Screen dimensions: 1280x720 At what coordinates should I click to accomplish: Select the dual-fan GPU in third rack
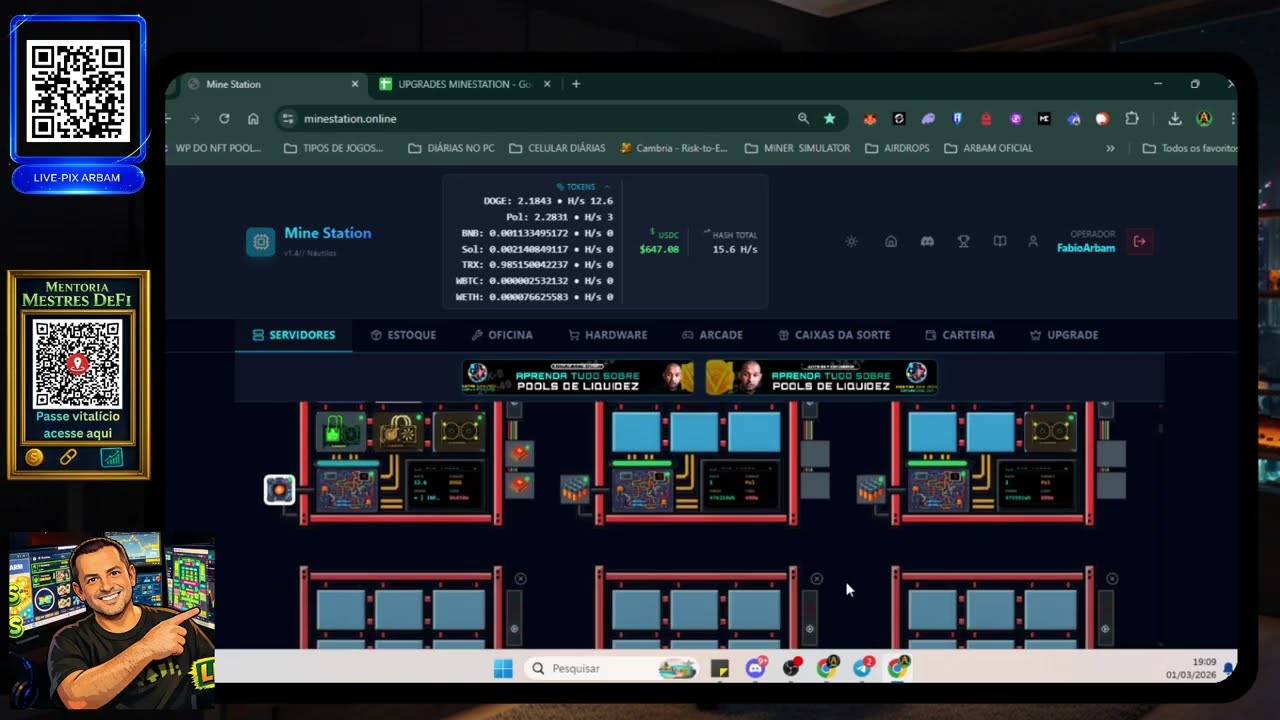(1050, 432)
